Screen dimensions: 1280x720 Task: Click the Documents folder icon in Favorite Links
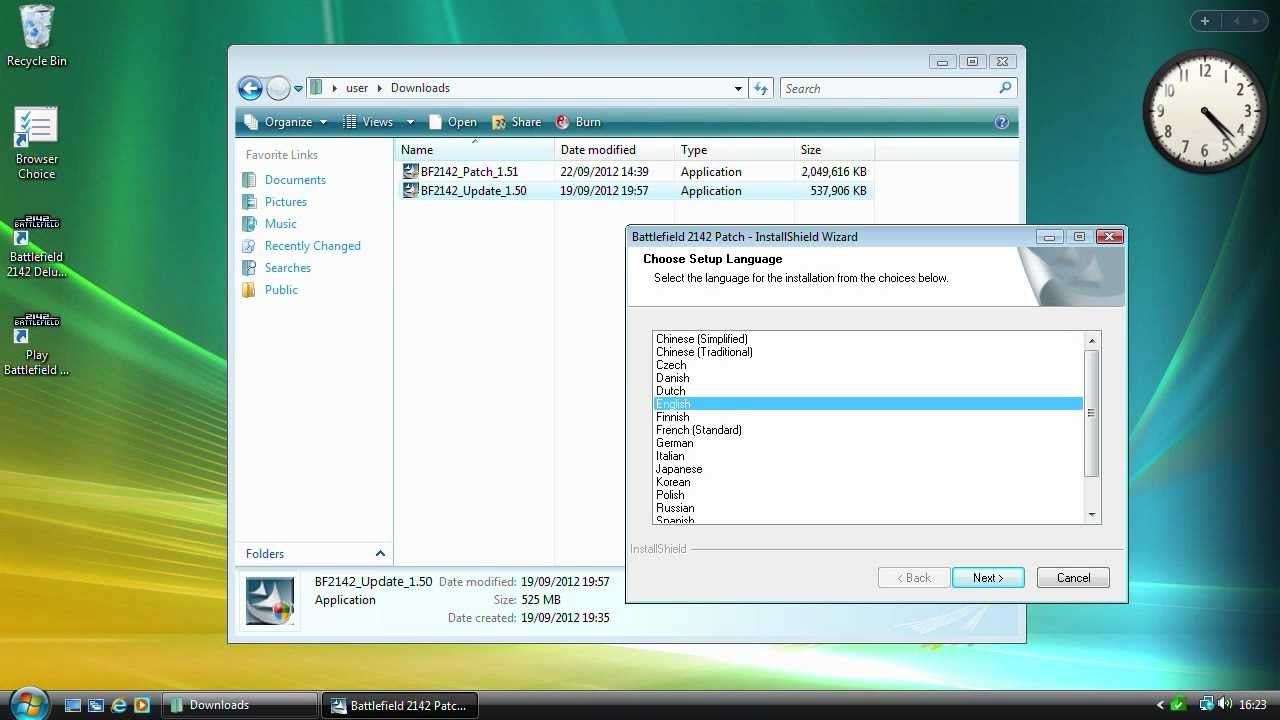click(x=249, y=180)
